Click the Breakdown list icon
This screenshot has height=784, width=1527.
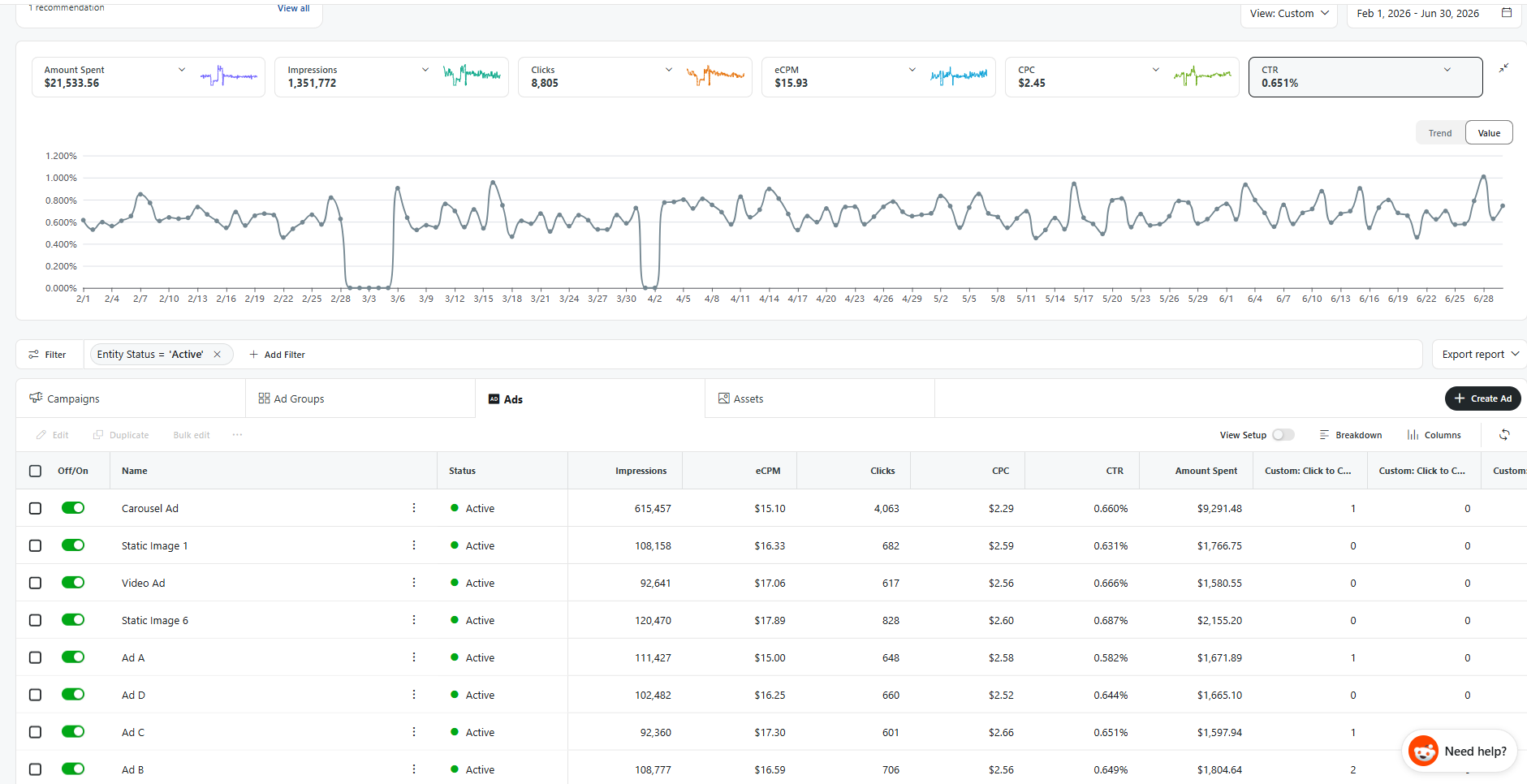tap(1324, 435)
